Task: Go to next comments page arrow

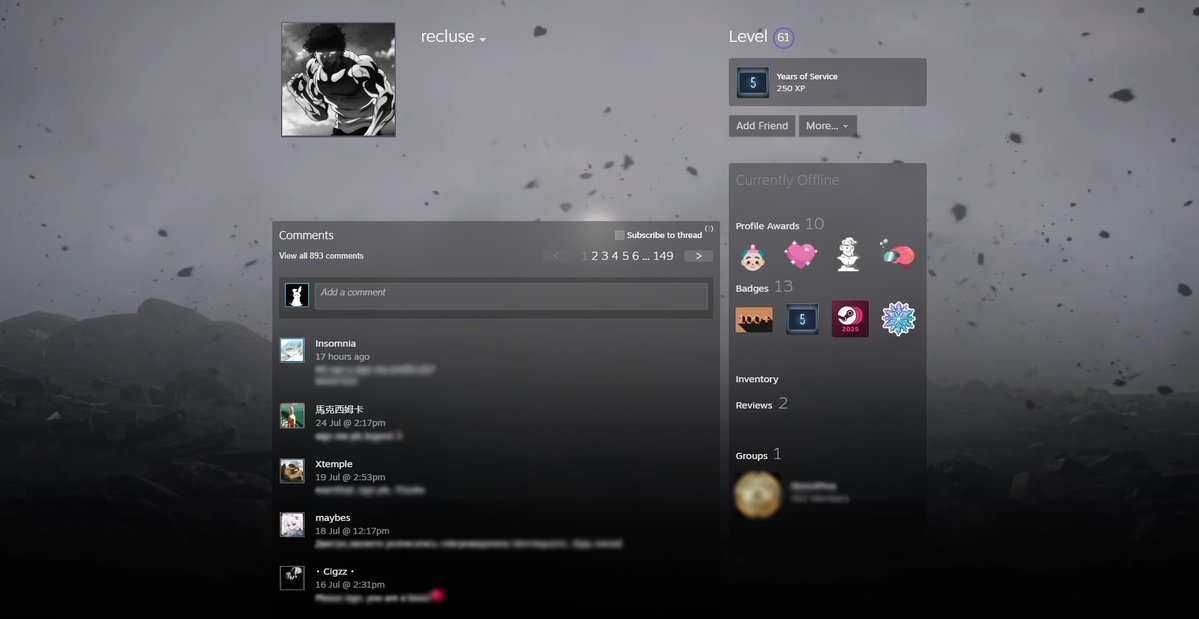Action: pyautogui.click(x=698, y=256)
